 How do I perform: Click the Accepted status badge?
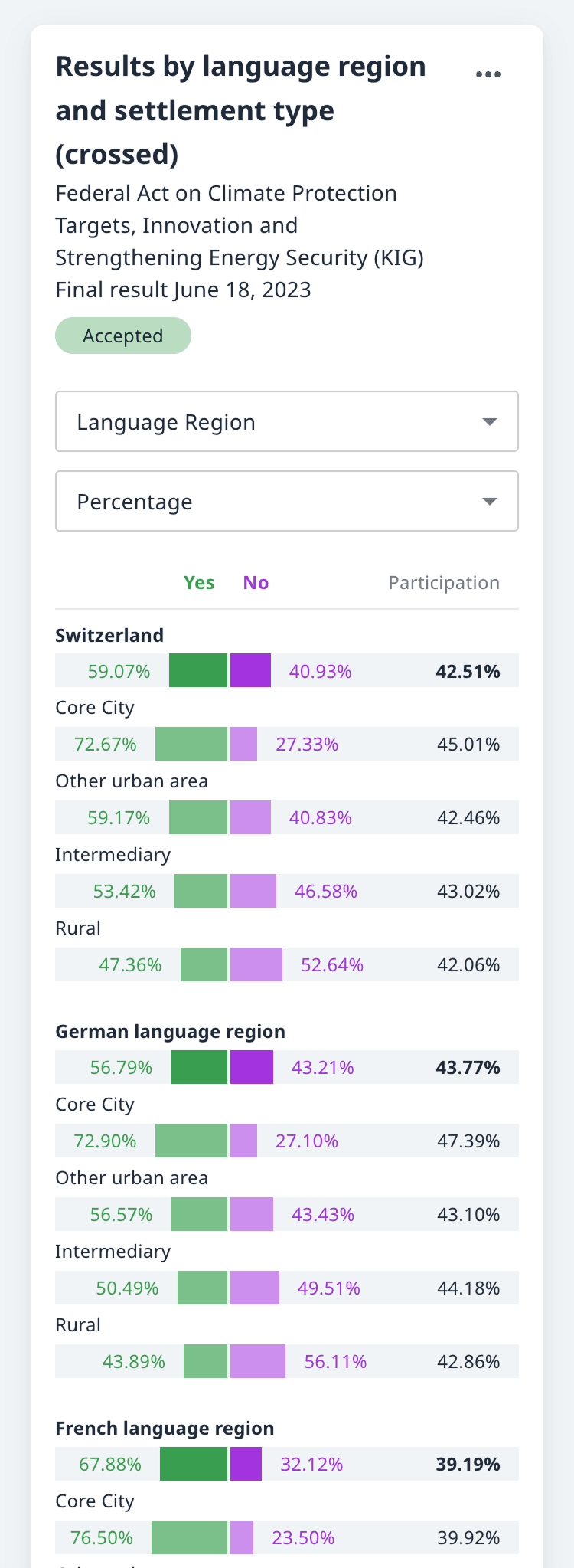(x=123, y=336)
